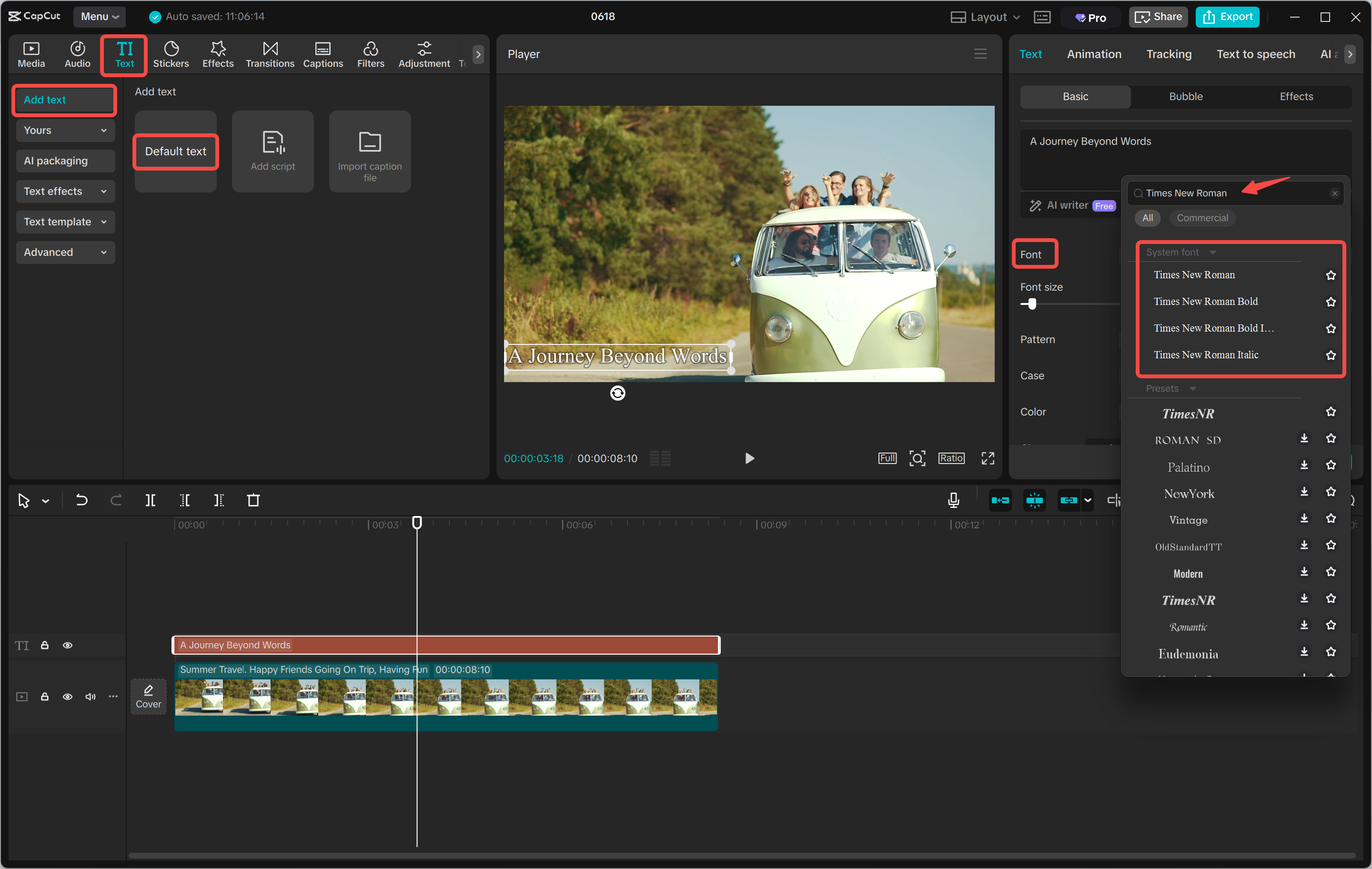Hide the text track with the eye toggle
The height and width of the screenshot is (869, 1372).
(x=68, y=645)
